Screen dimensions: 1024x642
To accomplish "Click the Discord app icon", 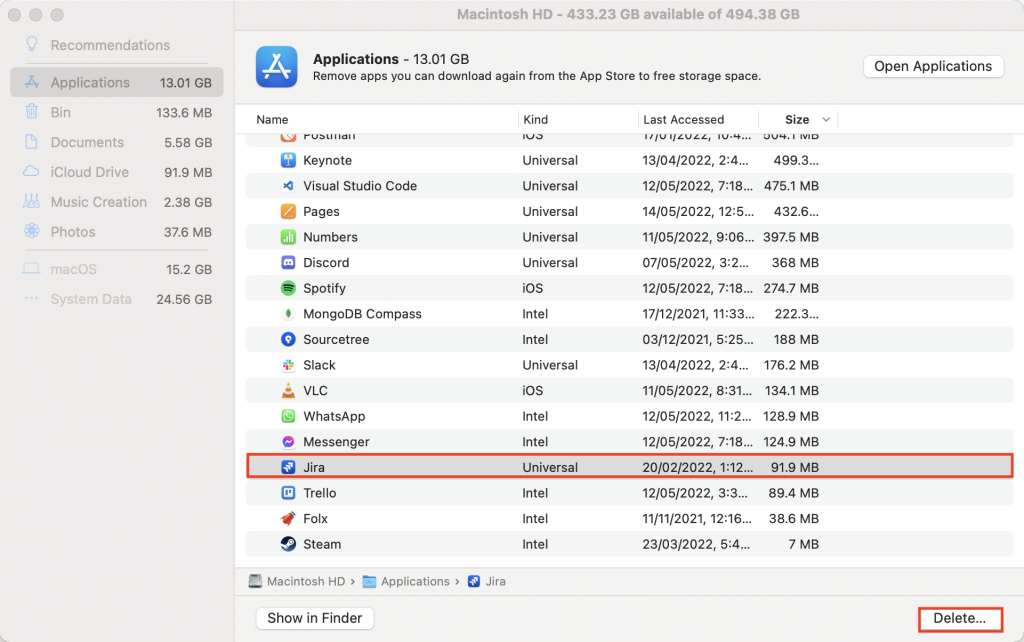I will click(288, 263).
